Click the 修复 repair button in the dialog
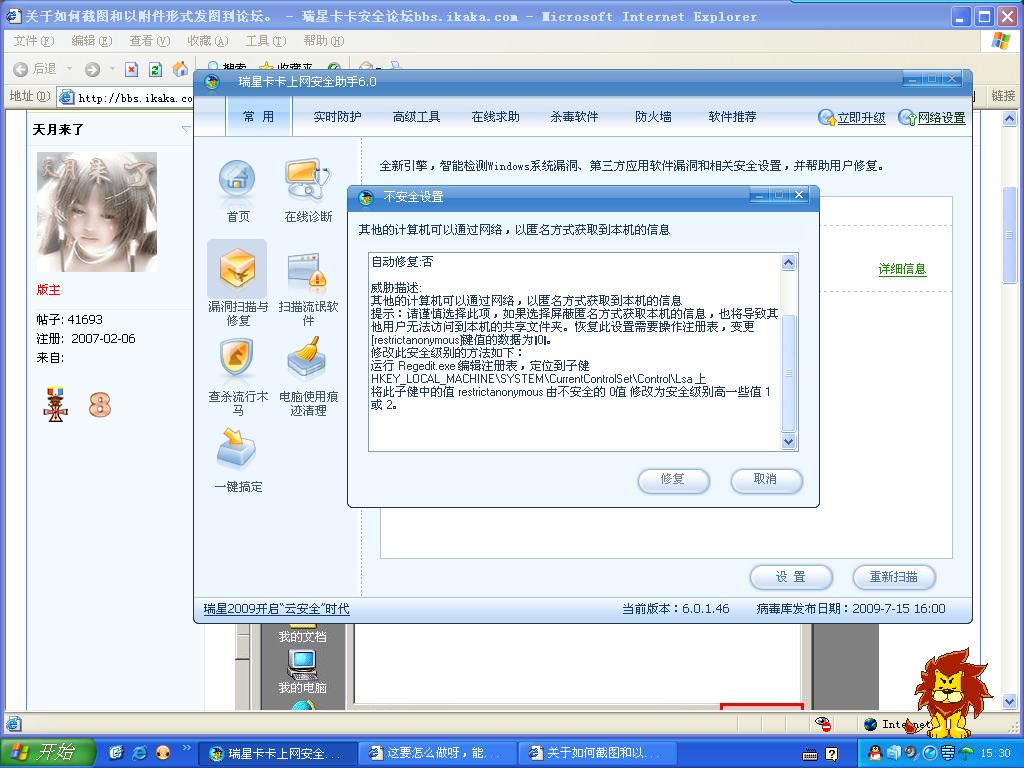This screenshot has width=1024, height=768. [673, 479]
